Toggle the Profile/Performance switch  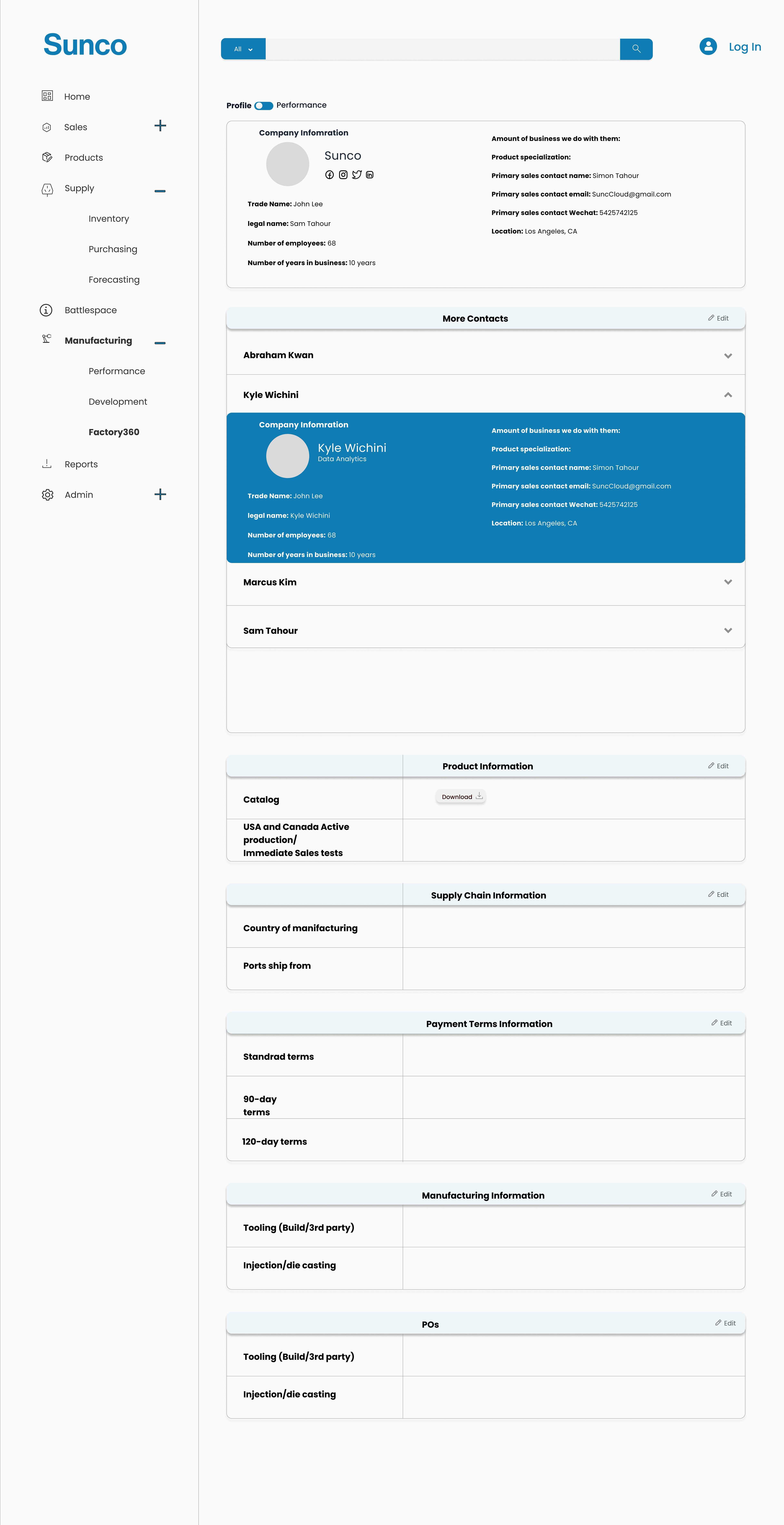(264, 106)
